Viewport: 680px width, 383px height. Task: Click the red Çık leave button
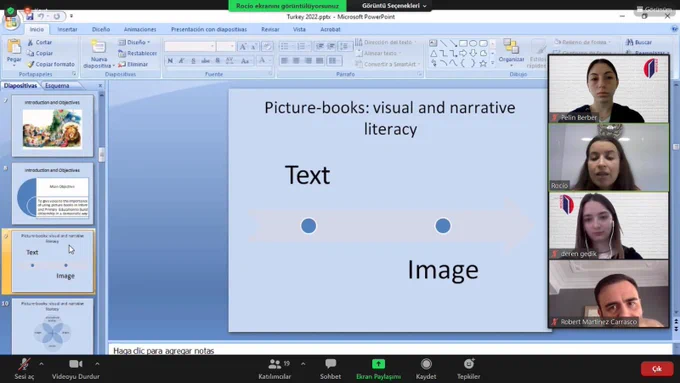tap(657, 369)
